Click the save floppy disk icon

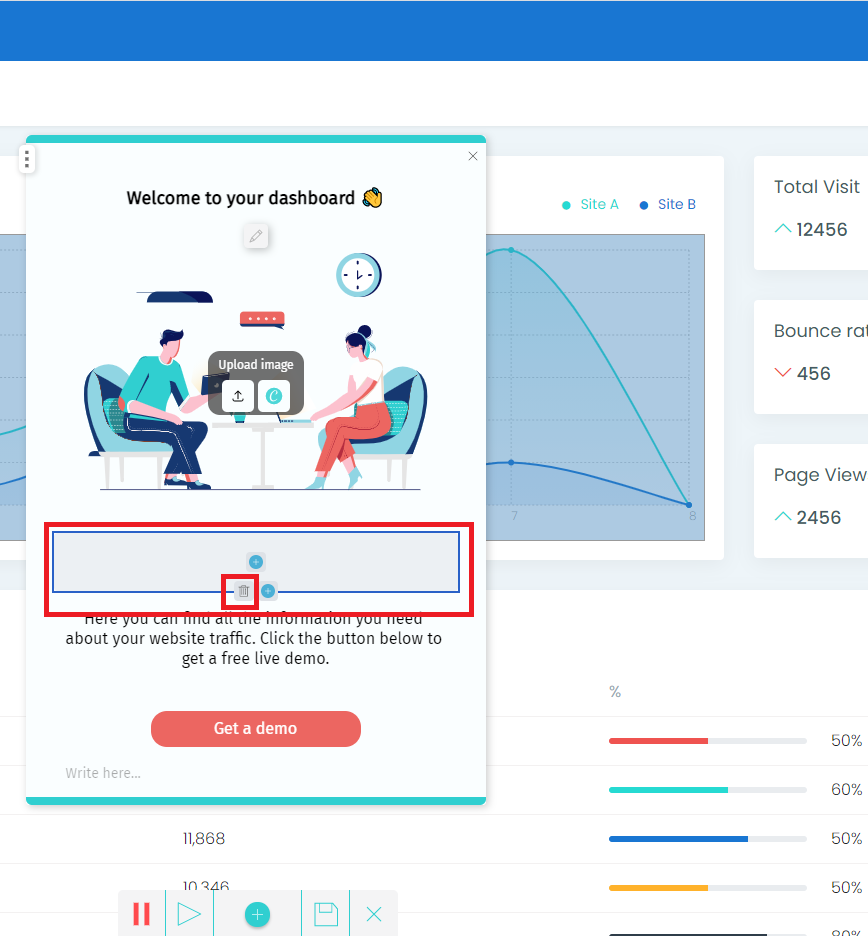pyautogui.click(x=325, y=914)
